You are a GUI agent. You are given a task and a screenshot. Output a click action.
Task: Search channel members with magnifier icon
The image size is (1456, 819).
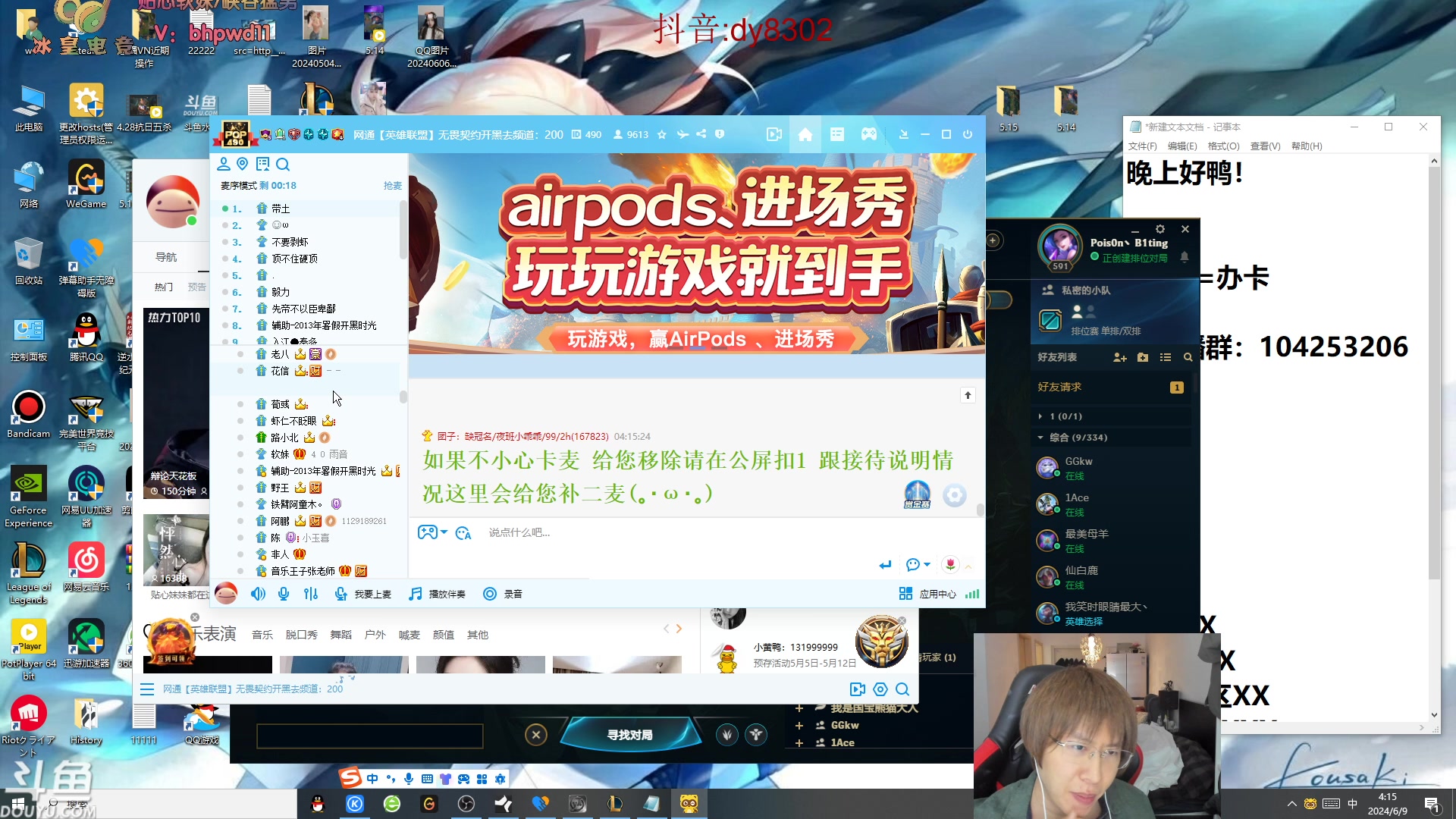[x=283, y=165]
